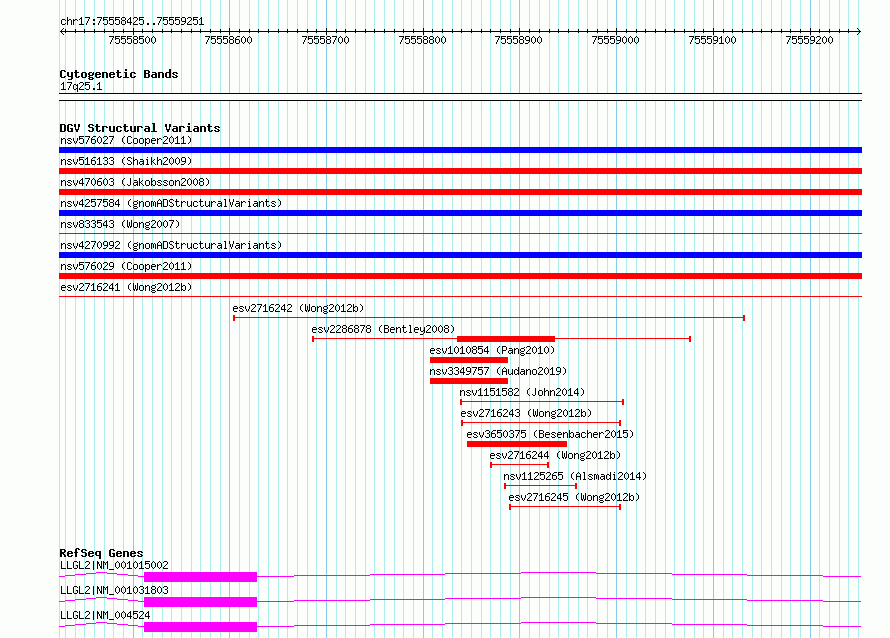
Task: Click ruler position 75558800
Action: pos(422,40)
